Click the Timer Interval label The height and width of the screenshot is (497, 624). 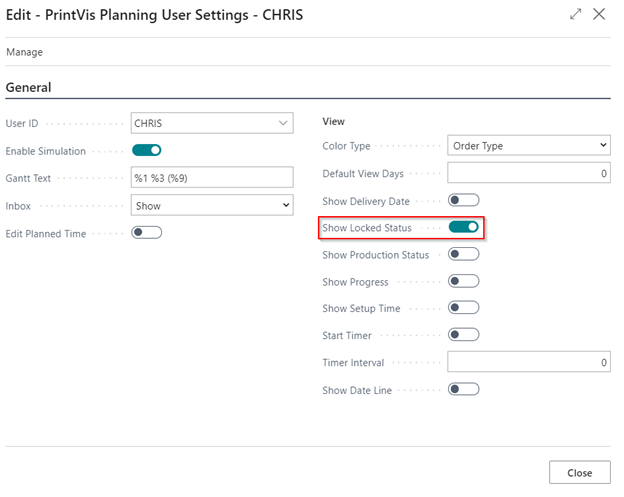(353, 363)
